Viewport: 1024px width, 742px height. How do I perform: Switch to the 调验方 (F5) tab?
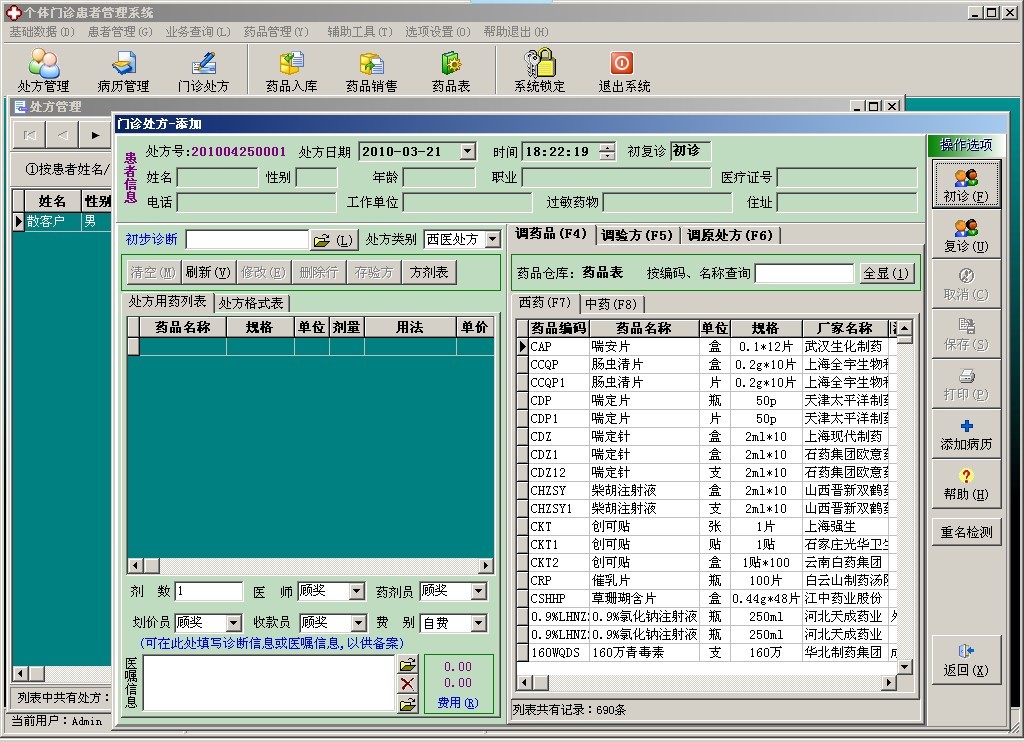[637, 235]
